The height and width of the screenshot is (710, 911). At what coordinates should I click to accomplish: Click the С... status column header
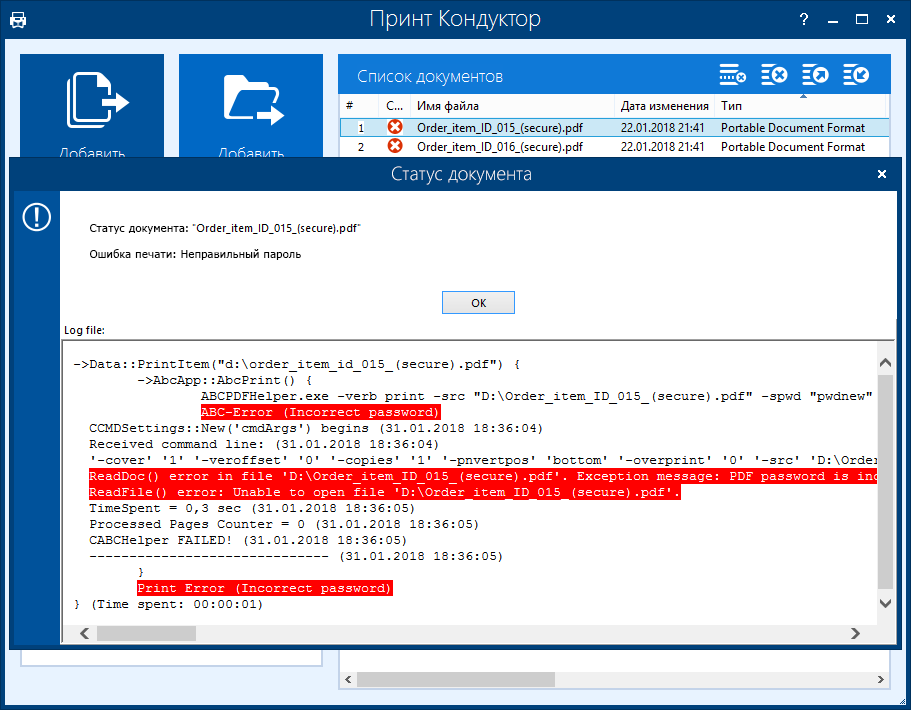pos(394,106)
